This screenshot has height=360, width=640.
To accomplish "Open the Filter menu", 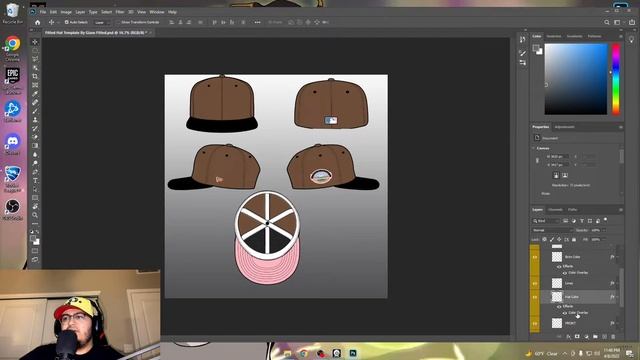I will pyautogui.click(x=120, y=12).
